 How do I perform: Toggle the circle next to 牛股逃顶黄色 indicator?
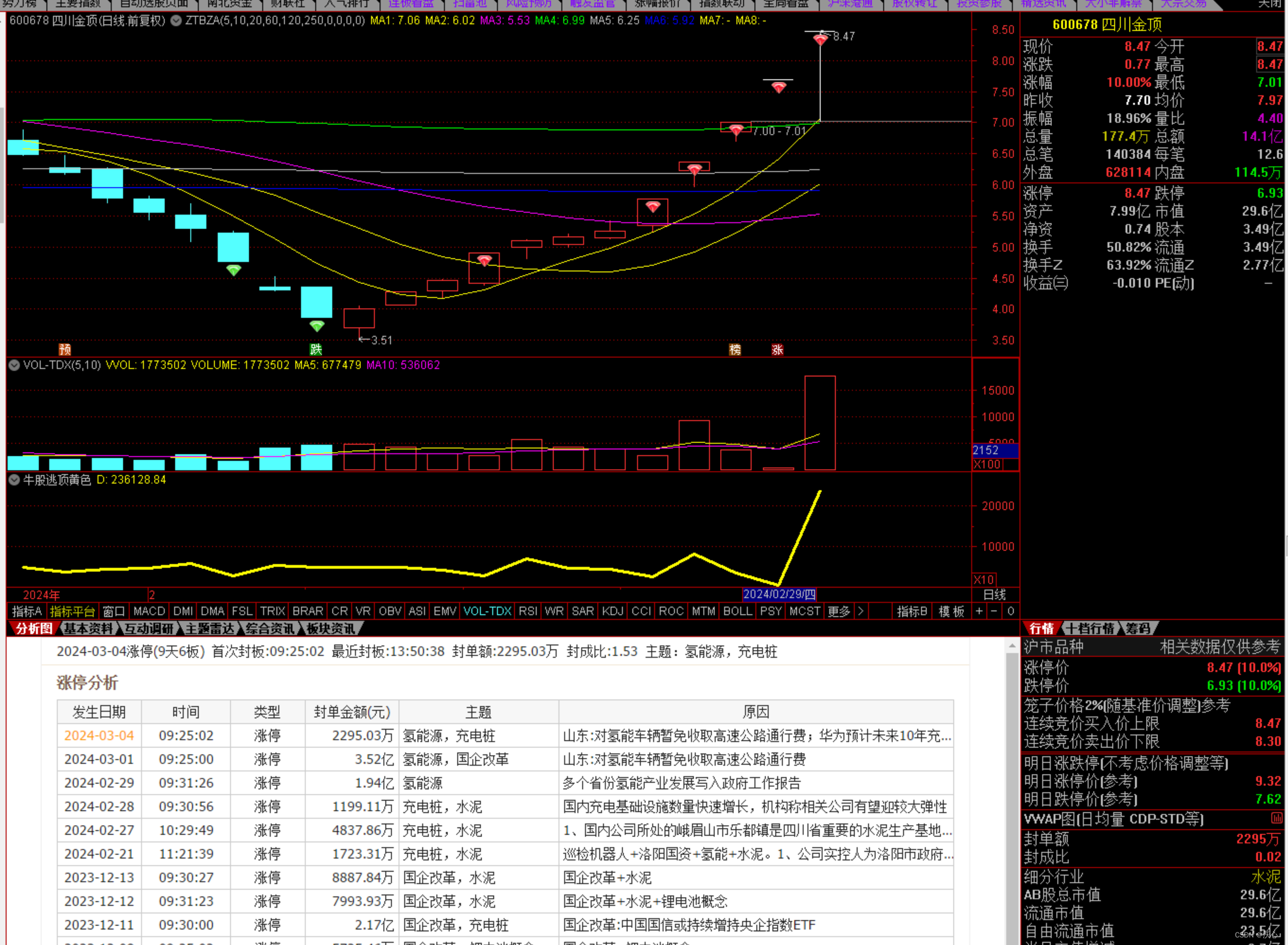pos(14,480)
